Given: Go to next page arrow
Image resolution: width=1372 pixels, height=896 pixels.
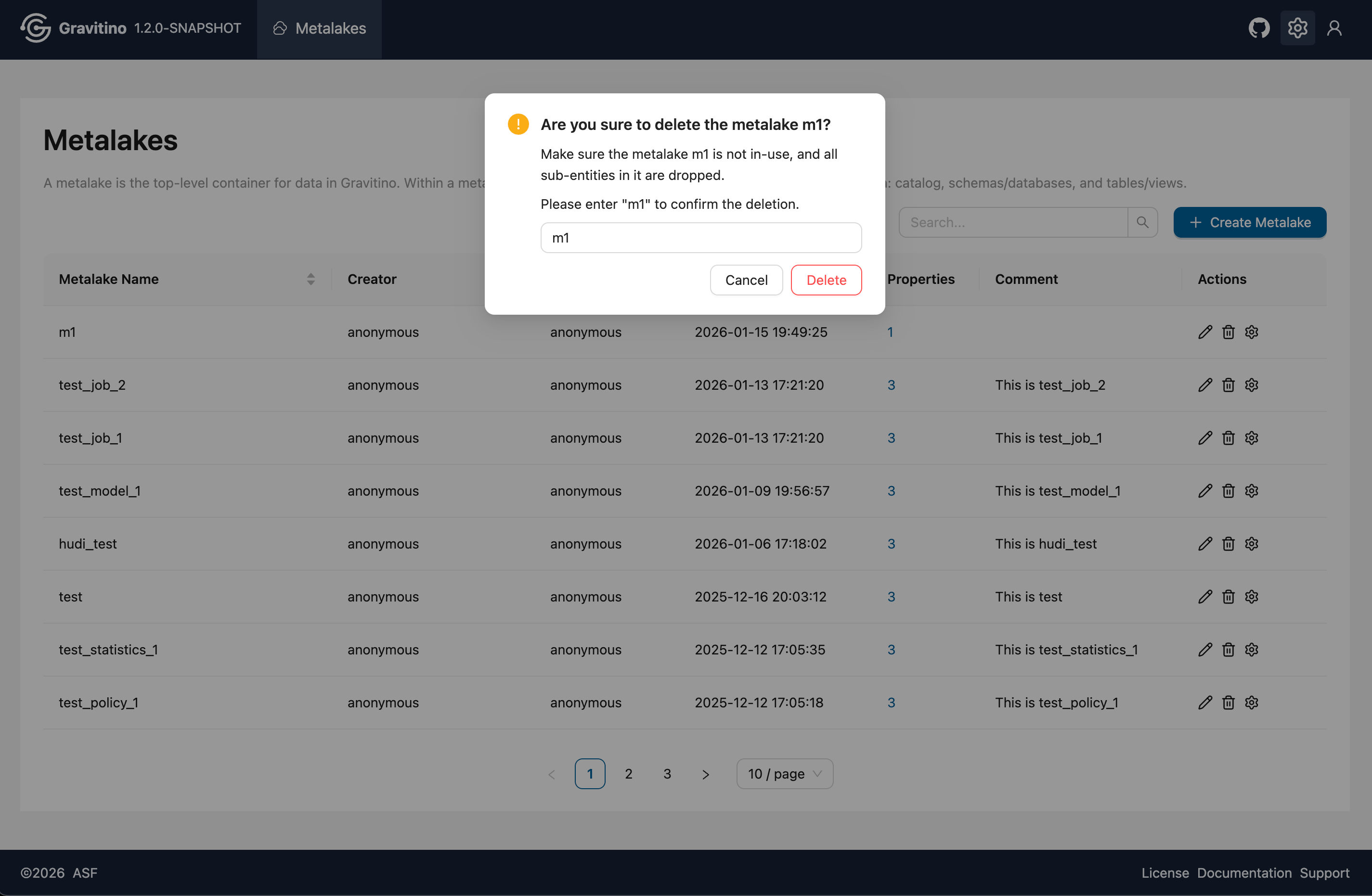Looking at the screenshot, I should pos(705,774).
